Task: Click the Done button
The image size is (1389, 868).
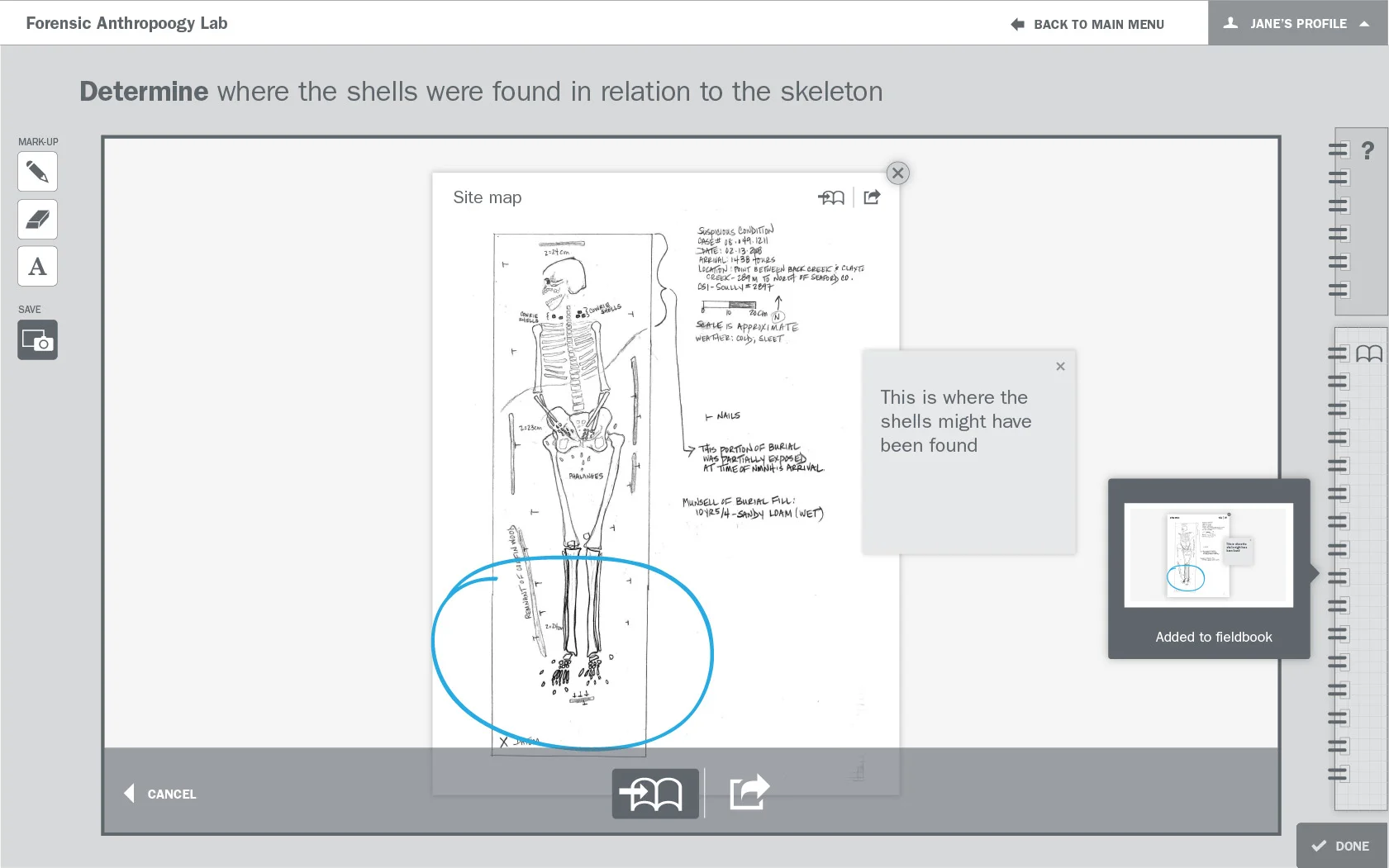Action: [x=1341, y=846]
